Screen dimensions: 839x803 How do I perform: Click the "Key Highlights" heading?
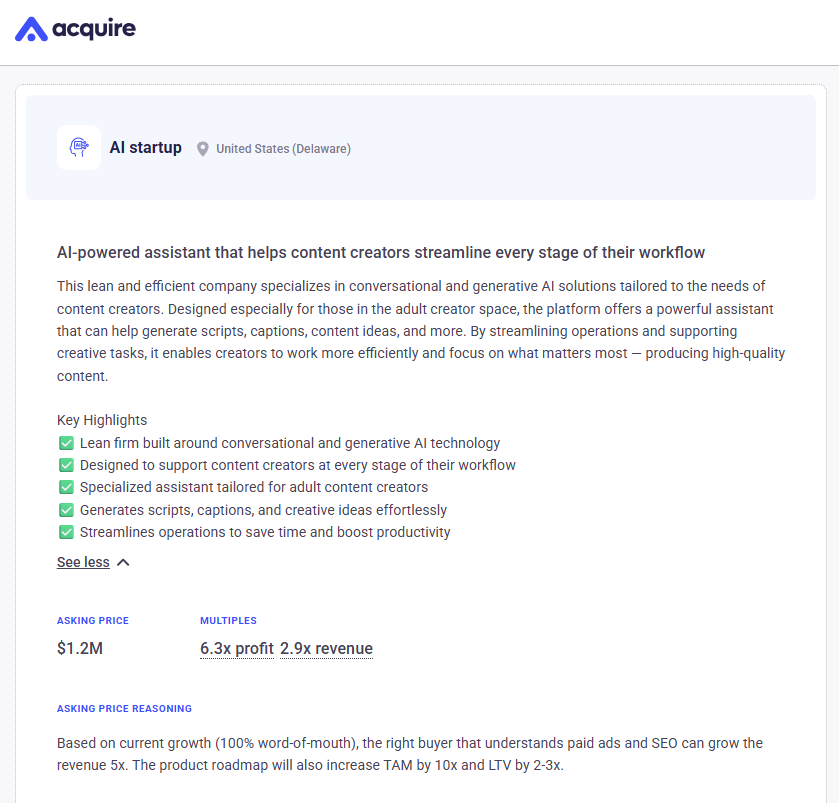(x=102, y=420)
